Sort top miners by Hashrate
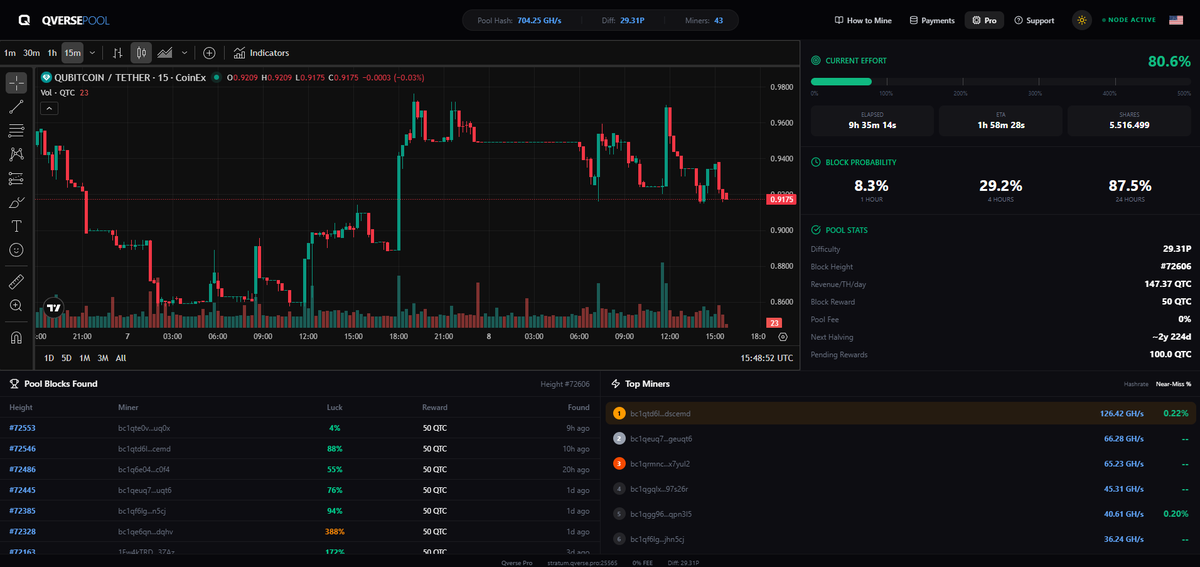The width and height of the screenshot is (1200, 567). (1138, 384)
